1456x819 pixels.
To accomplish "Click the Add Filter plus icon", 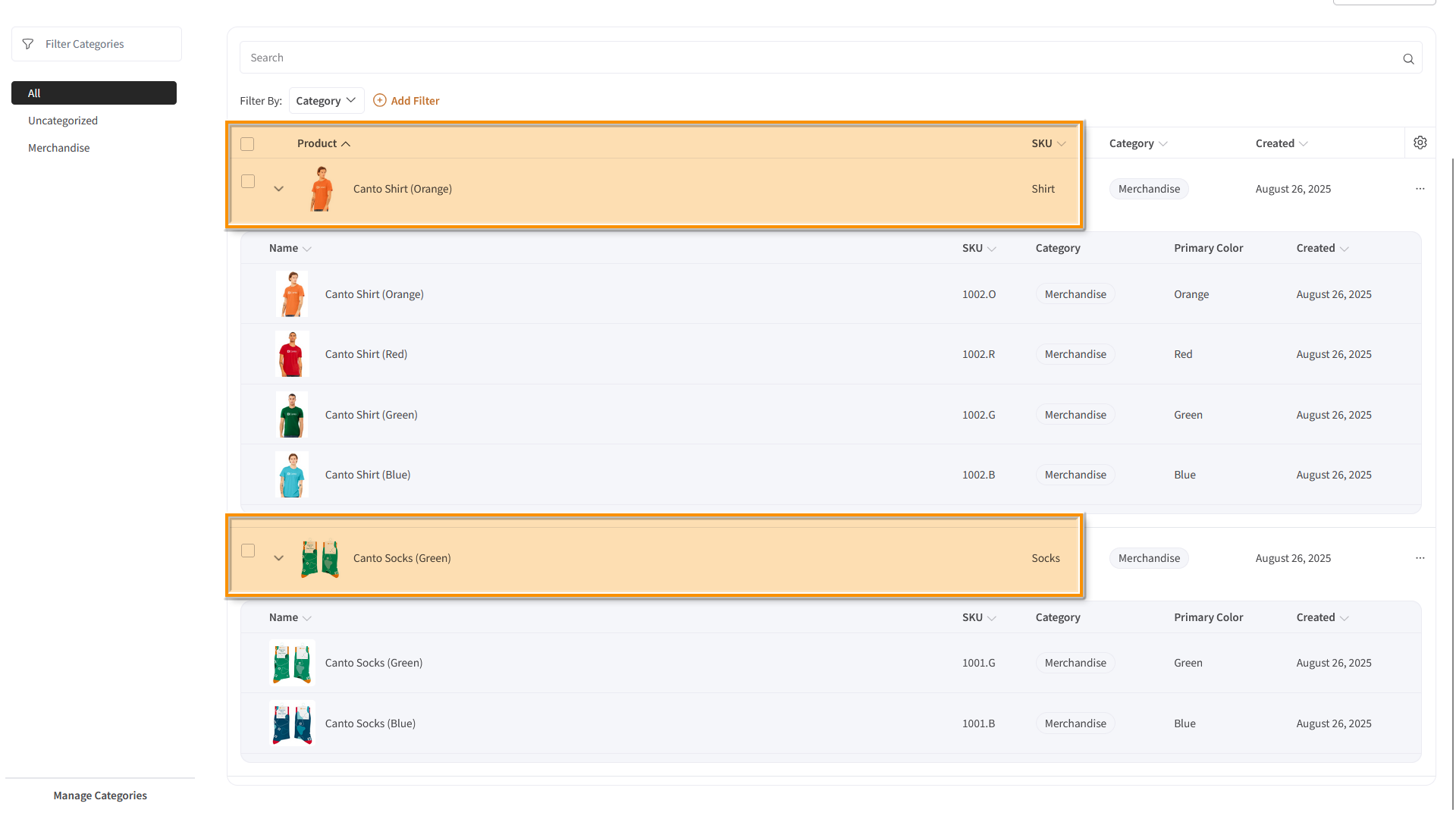I will [380, 100].
